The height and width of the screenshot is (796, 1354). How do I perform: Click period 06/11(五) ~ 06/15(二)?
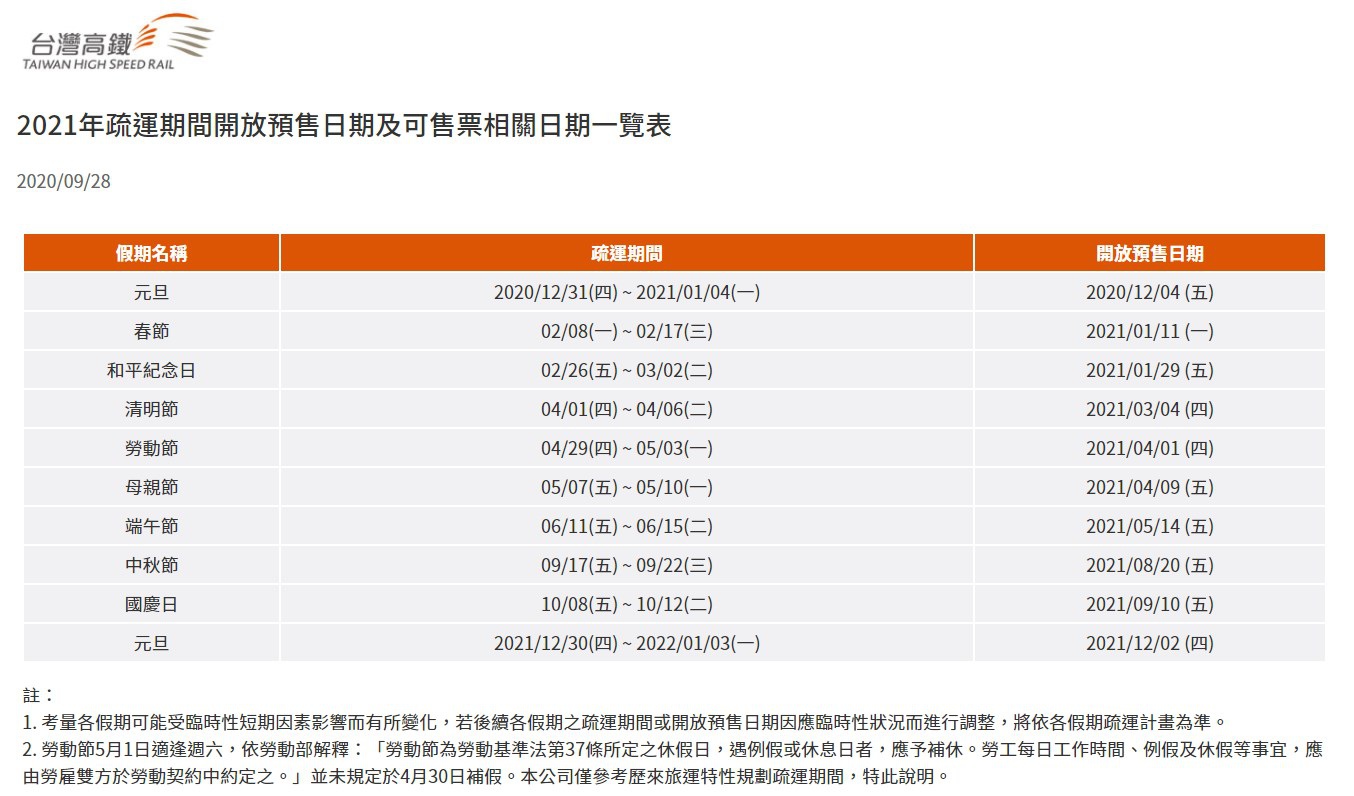pos(627,526)
